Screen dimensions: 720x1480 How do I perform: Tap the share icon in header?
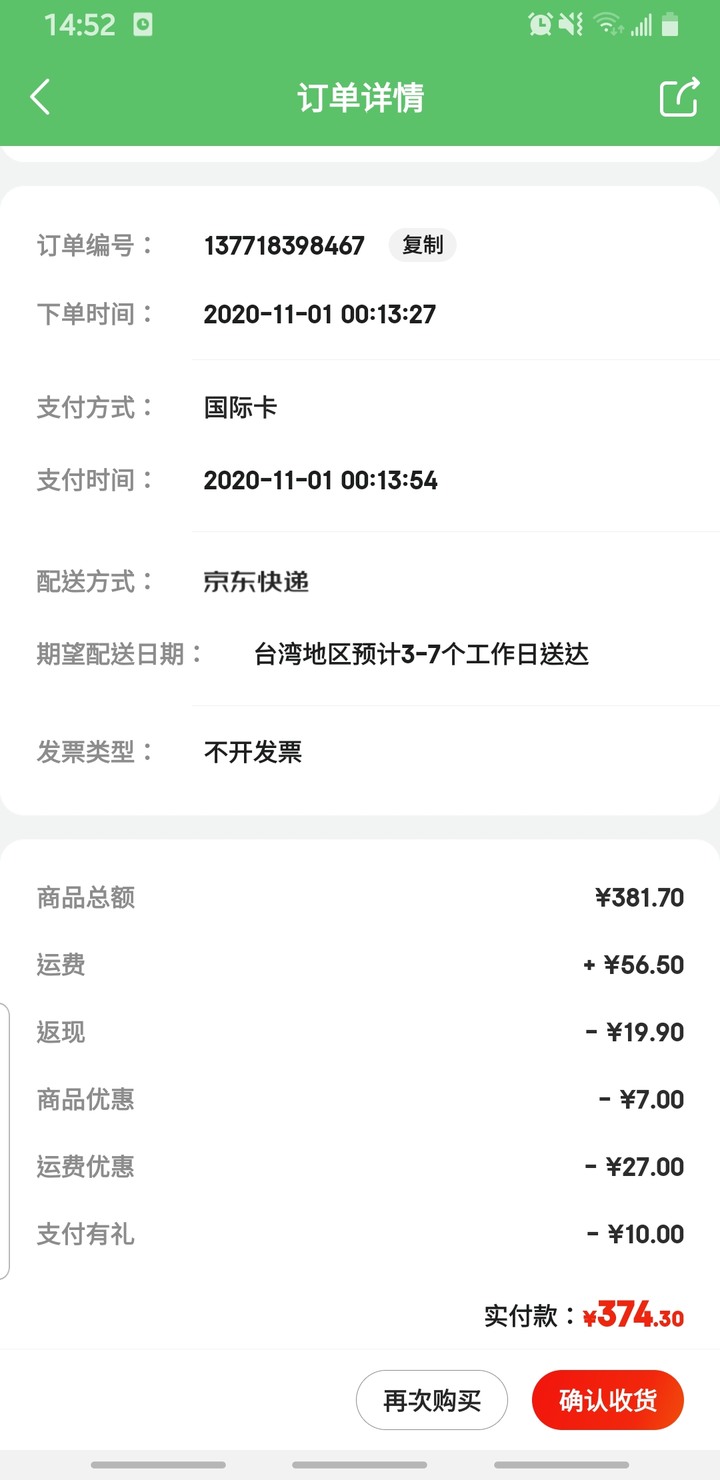click(x=679, y=97)
